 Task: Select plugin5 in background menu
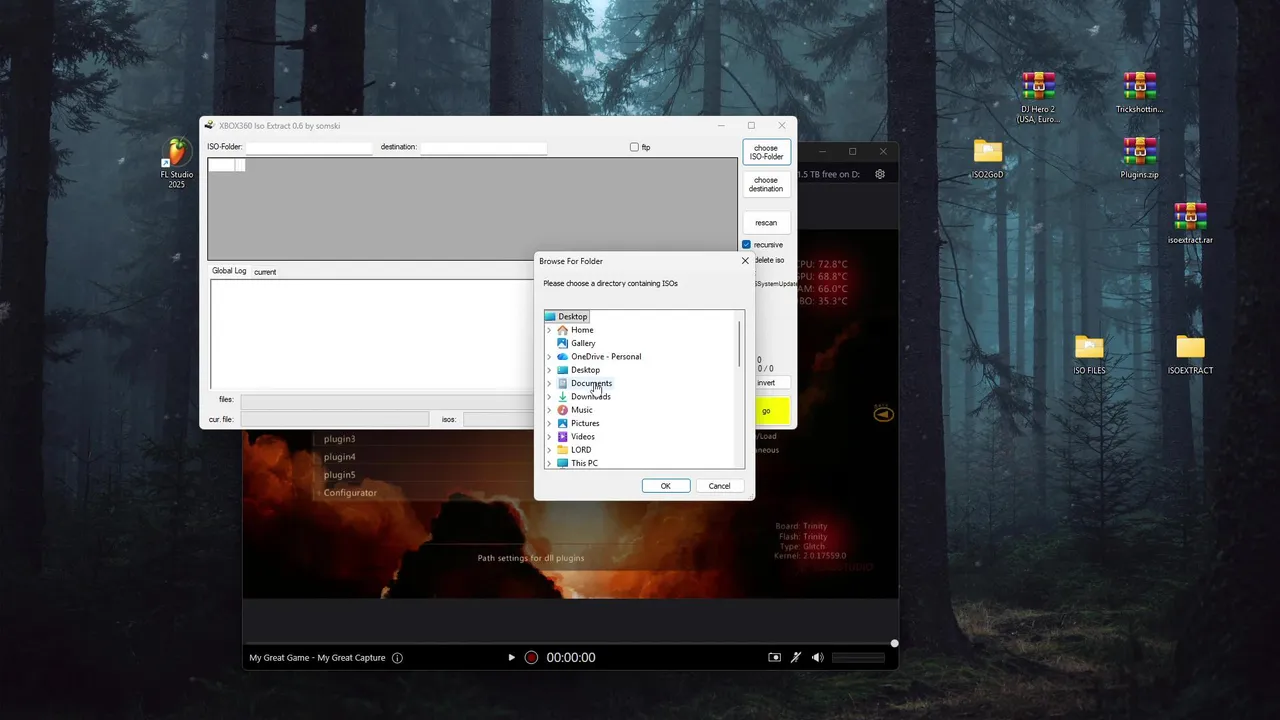(339, 475)
